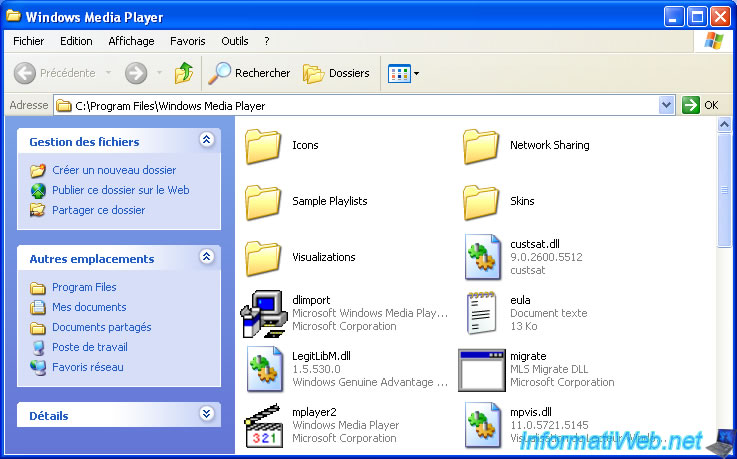
Task: Click the folder icon in address bar
Action: [64, 106]
